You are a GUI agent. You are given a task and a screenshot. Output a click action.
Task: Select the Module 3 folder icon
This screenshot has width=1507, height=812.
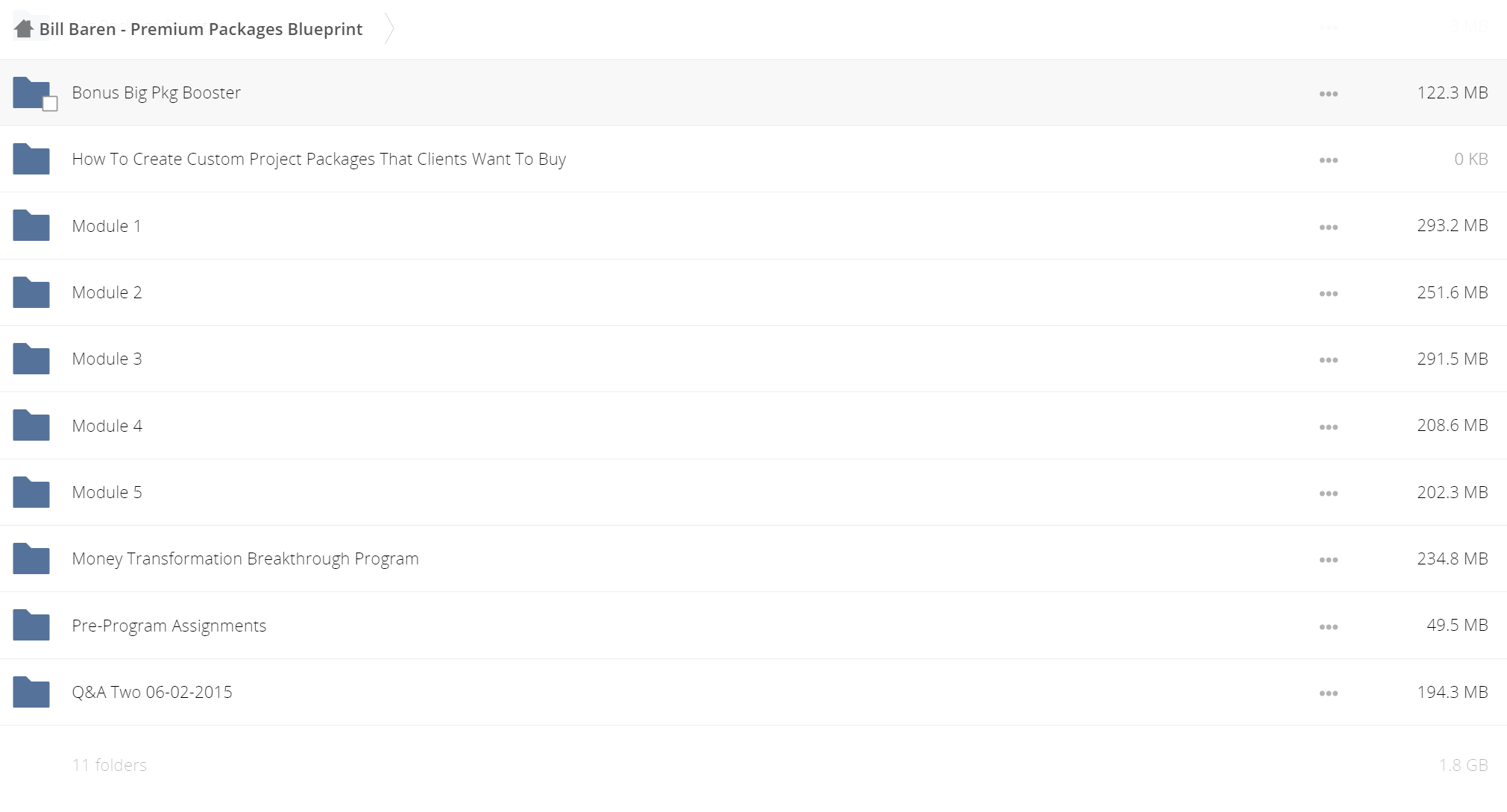coord(31,359)
